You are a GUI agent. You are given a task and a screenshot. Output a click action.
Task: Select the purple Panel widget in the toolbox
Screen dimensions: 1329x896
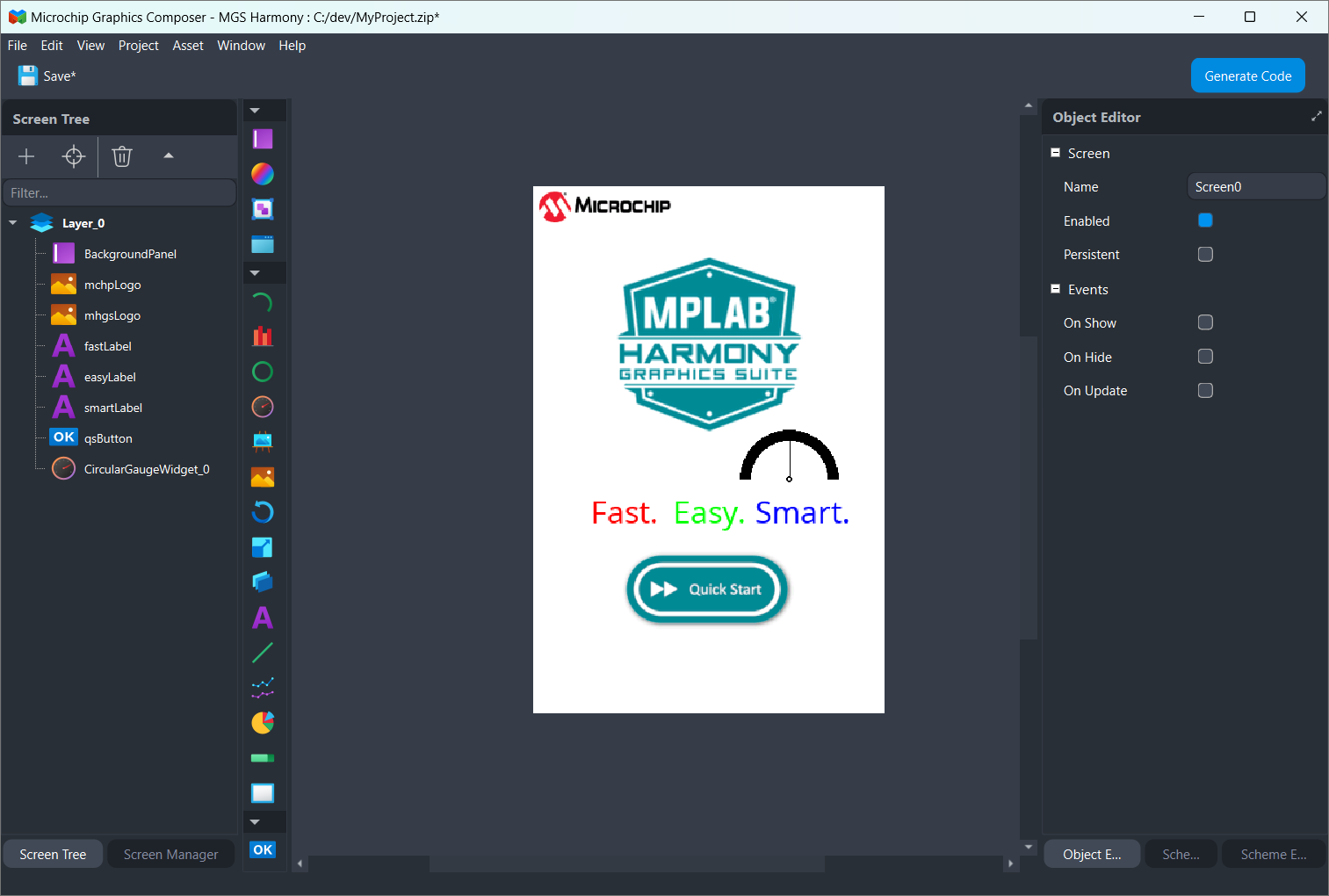[x=263, y=139]
